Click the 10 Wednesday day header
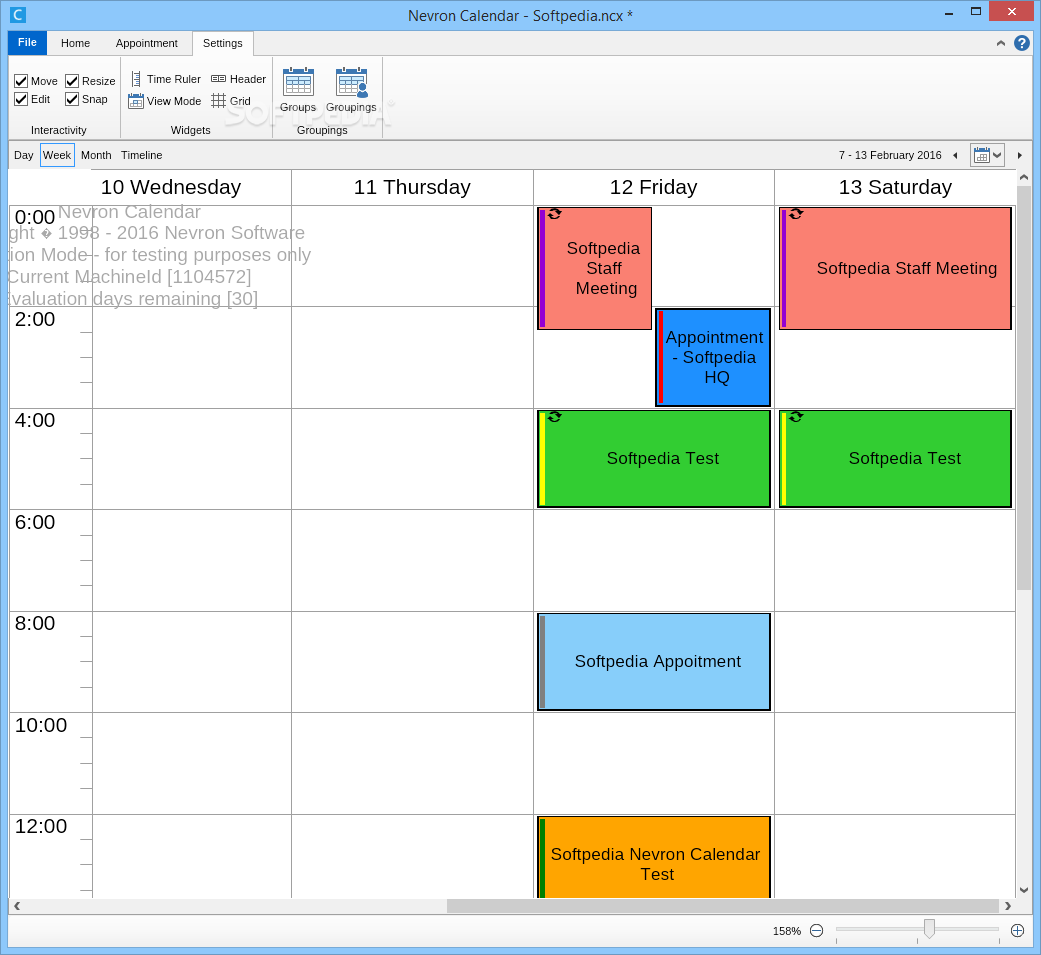The image size is (1041, 955). pos(171,187)
